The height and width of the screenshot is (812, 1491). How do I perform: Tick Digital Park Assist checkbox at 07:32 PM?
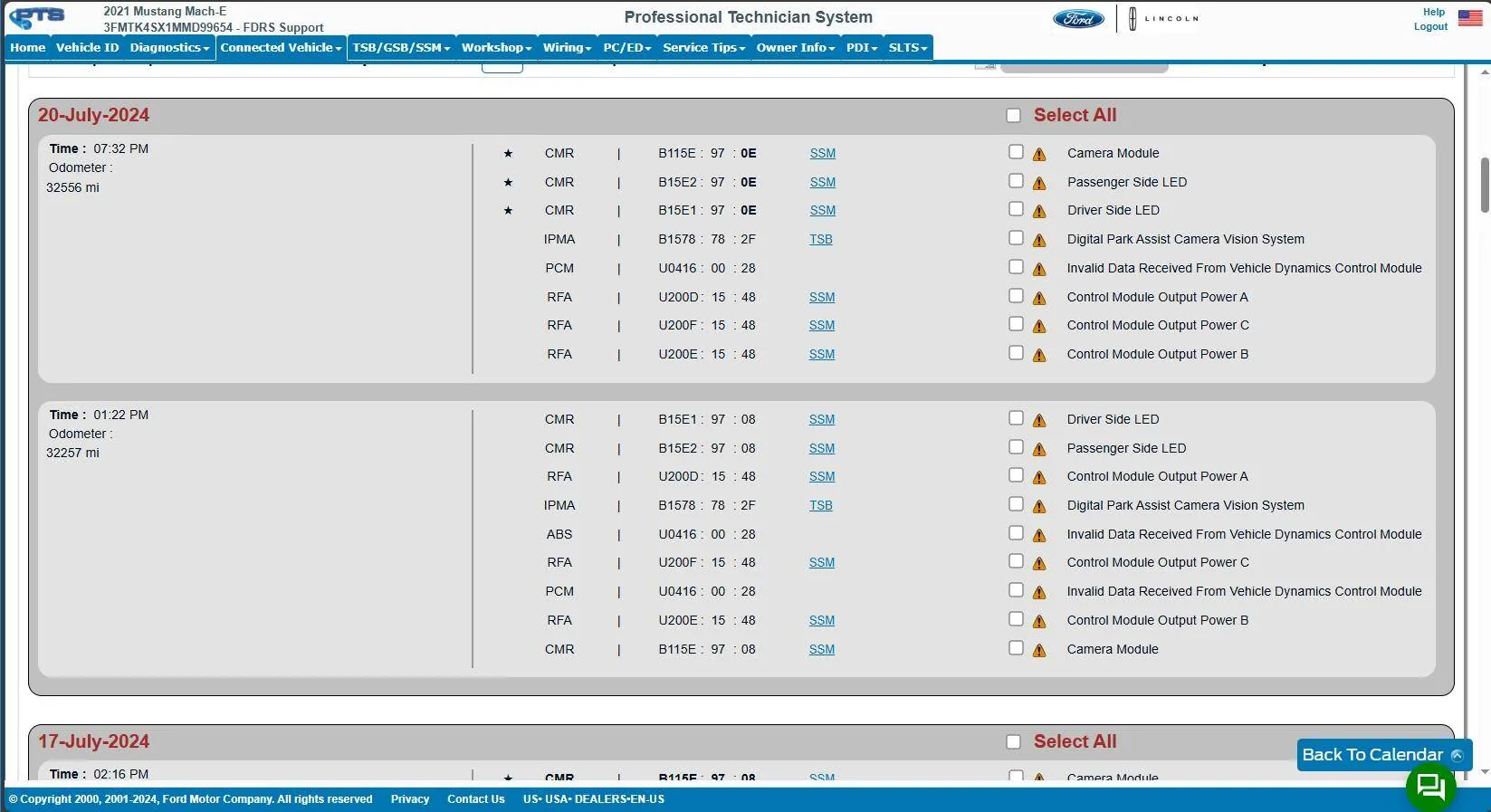click(1016, 238)
